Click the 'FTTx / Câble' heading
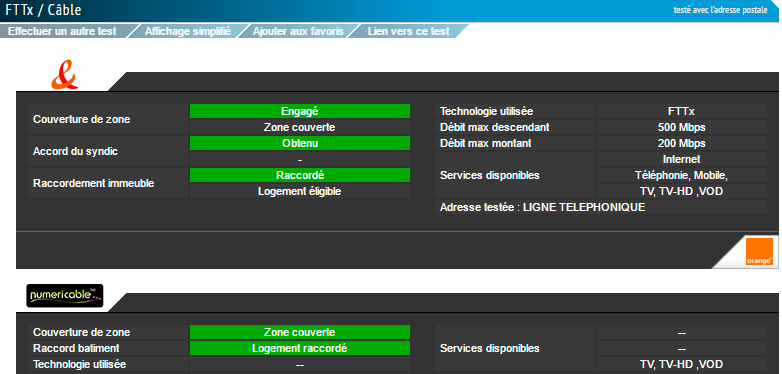This screenshot has height=374, width=782. point(43,9)
